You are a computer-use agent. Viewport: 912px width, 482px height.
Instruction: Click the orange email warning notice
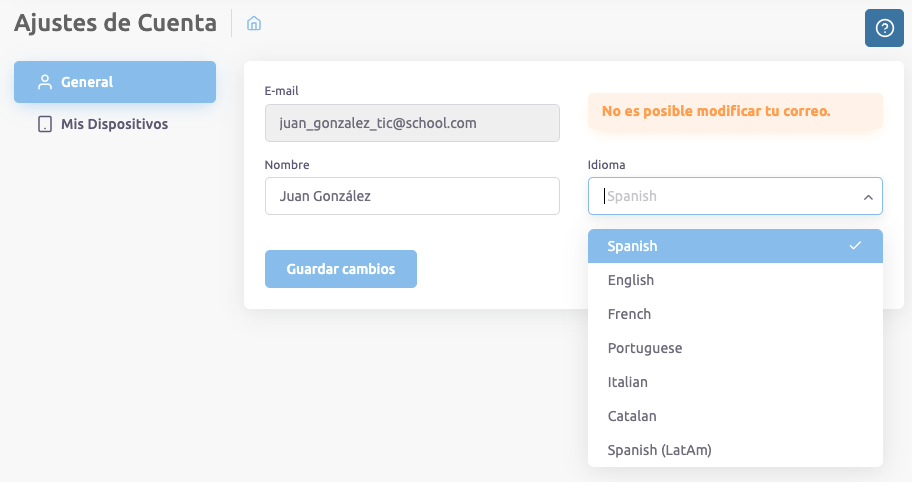734,111
